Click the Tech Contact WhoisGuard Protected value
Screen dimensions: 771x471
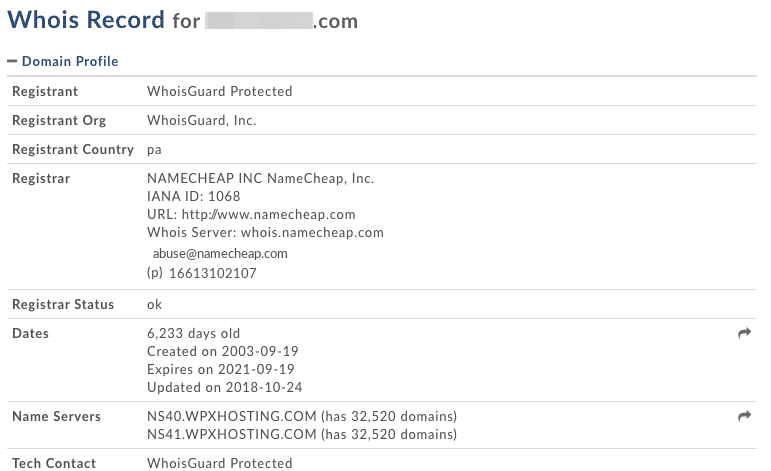click(219, 463)
